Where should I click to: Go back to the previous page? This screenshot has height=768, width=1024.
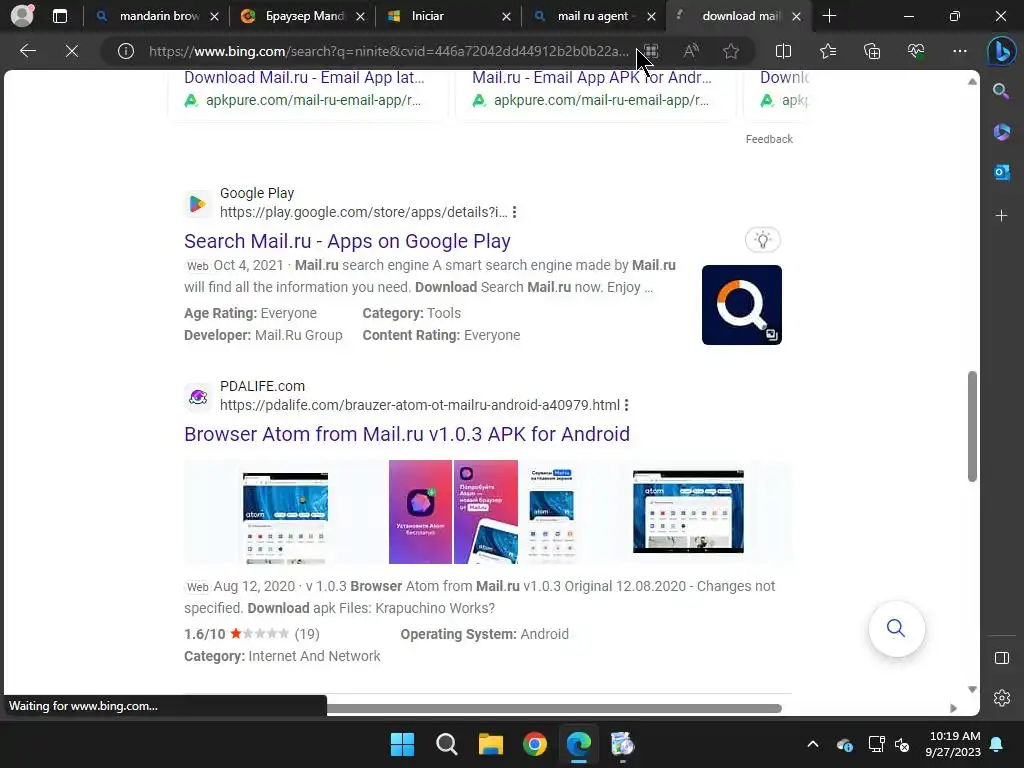point(27,51)
